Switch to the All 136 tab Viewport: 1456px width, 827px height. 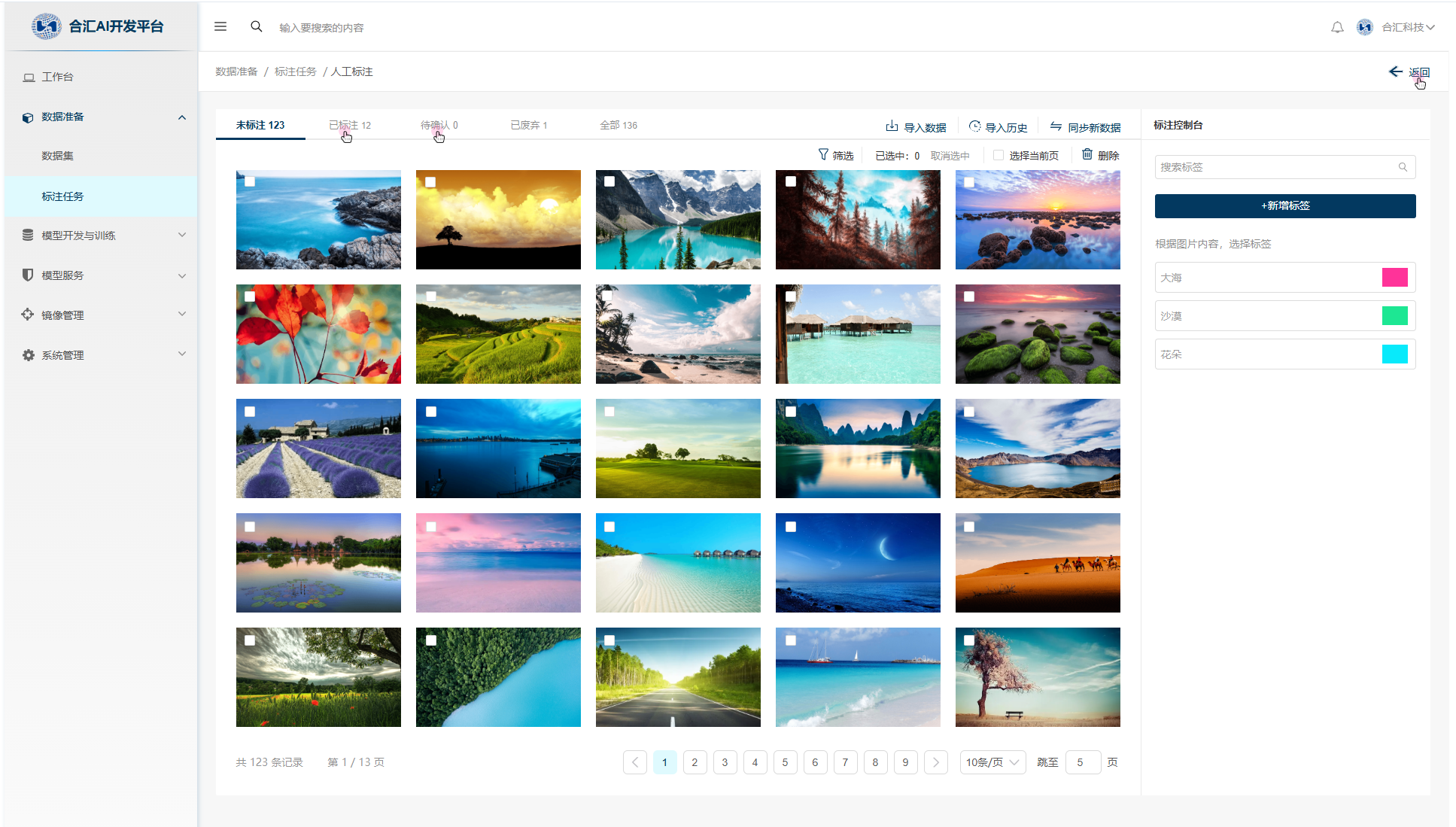tap(618, 125)
